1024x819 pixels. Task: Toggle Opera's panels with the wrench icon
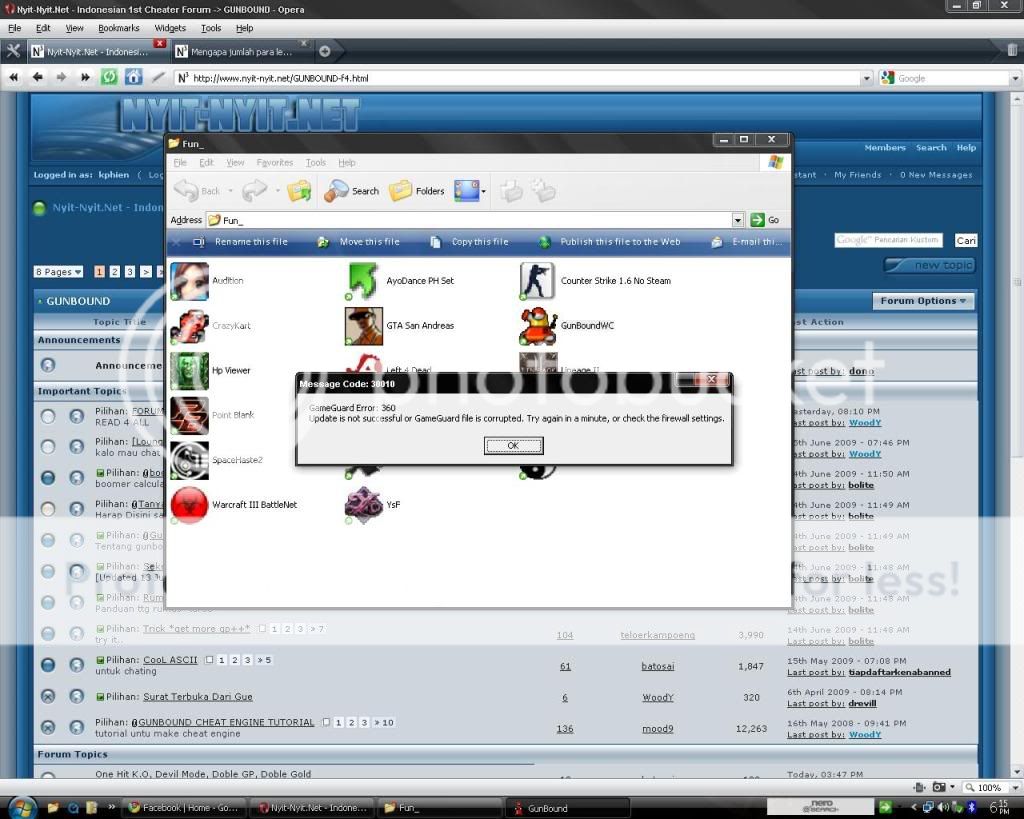[x=13, y=51]
